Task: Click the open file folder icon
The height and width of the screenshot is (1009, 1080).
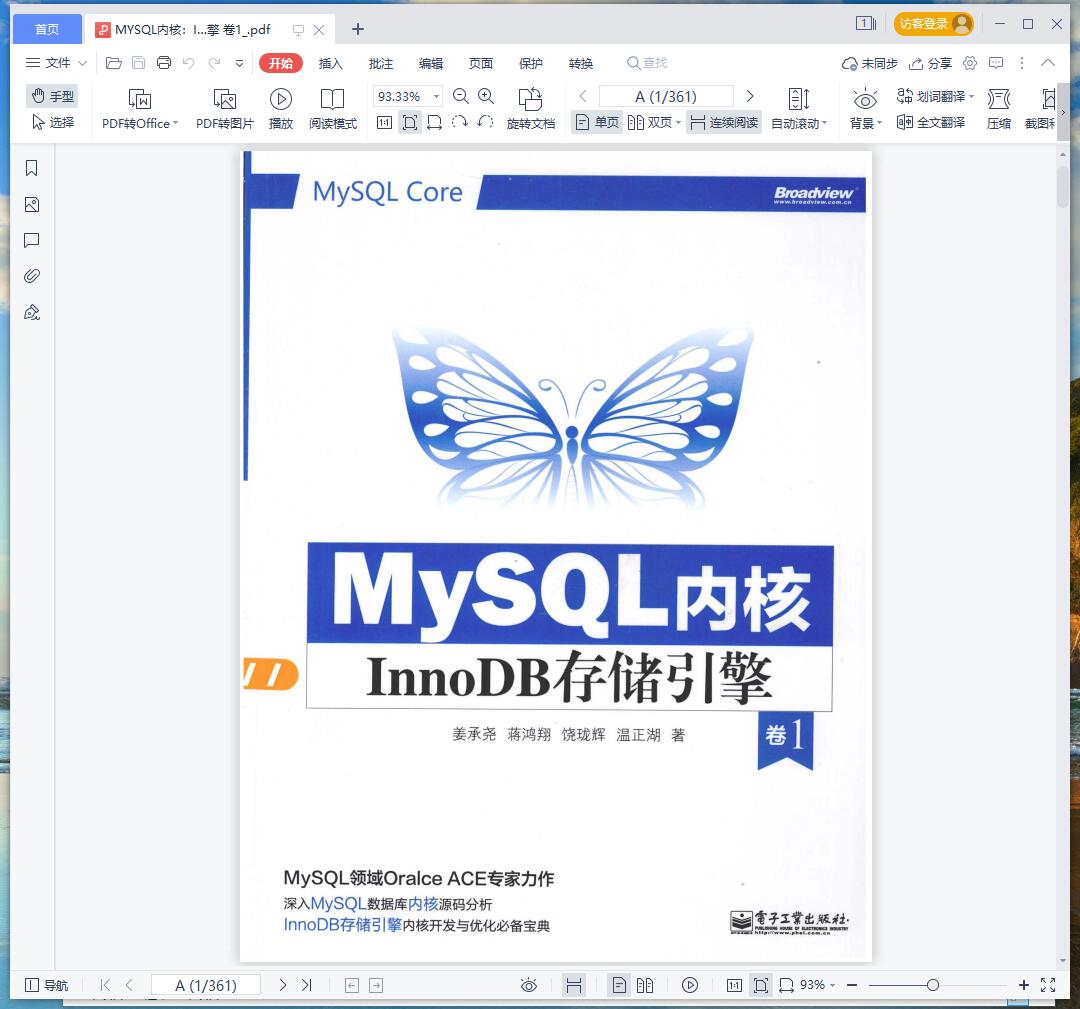Action: (x=114, y=63)
